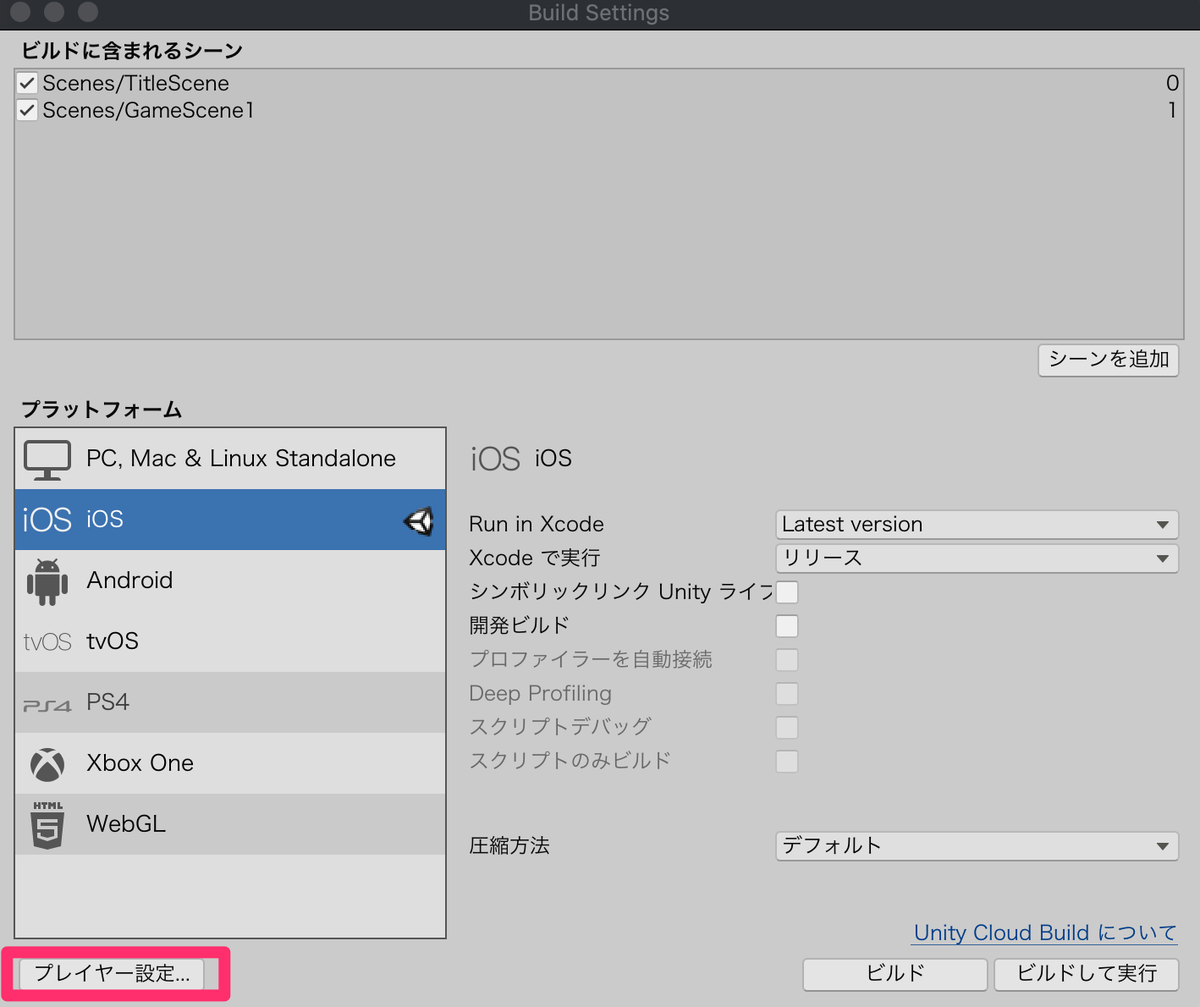The image size is (1200, 1007).
Task: Click scene index 0 value
Action: pos(1172,84)
